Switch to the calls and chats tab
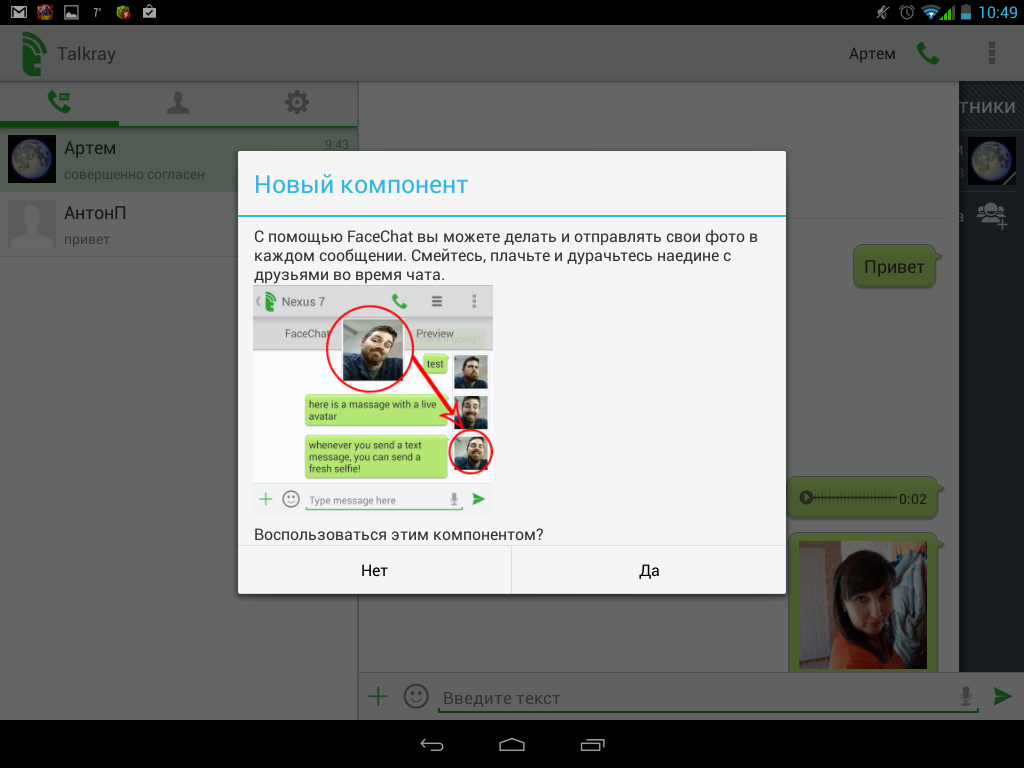 (x=59, y=103)
